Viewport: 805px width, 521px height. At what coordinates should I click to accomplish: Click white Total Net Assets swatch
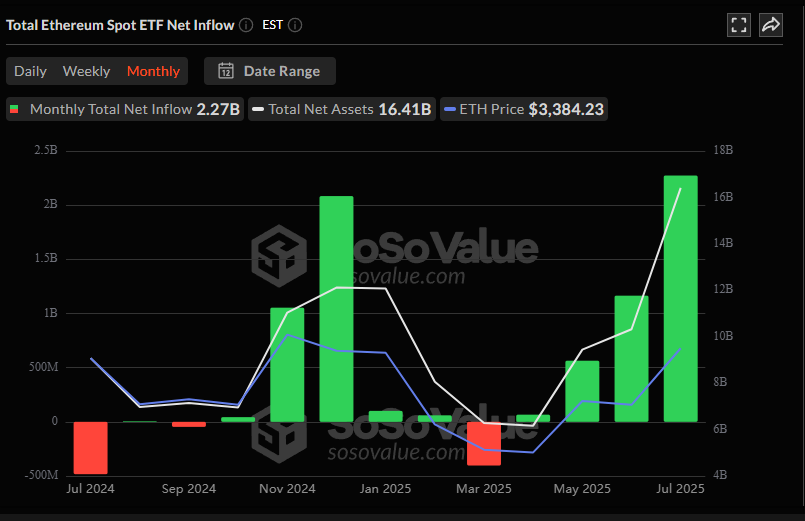pyautogui.click(x=258, y=109)
